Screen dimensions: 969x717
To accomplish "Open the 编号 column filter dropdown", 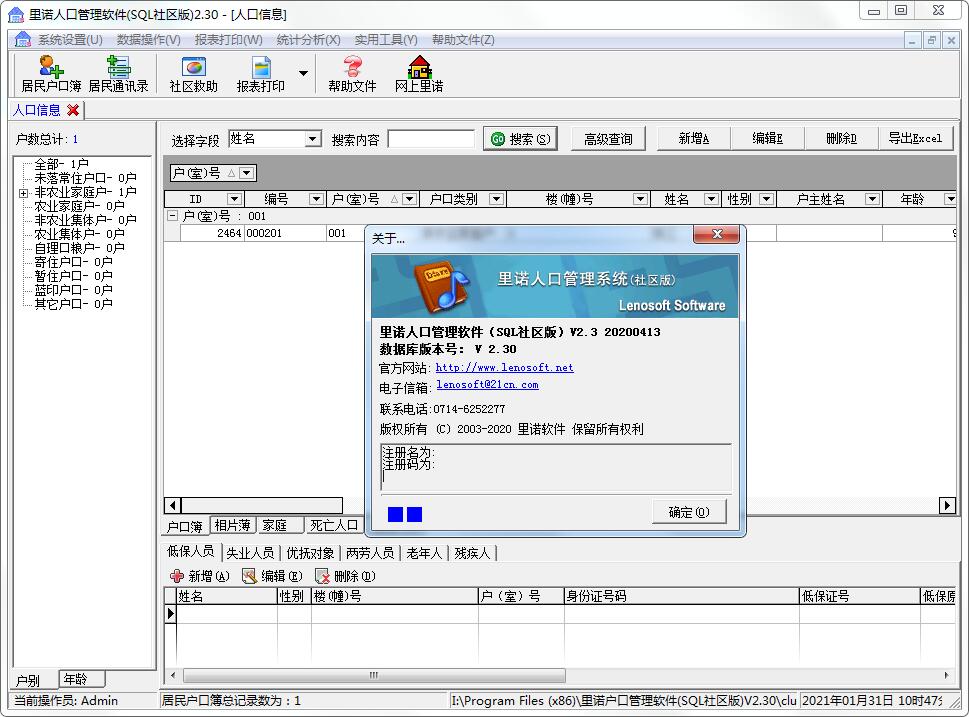I will (316, 199).
